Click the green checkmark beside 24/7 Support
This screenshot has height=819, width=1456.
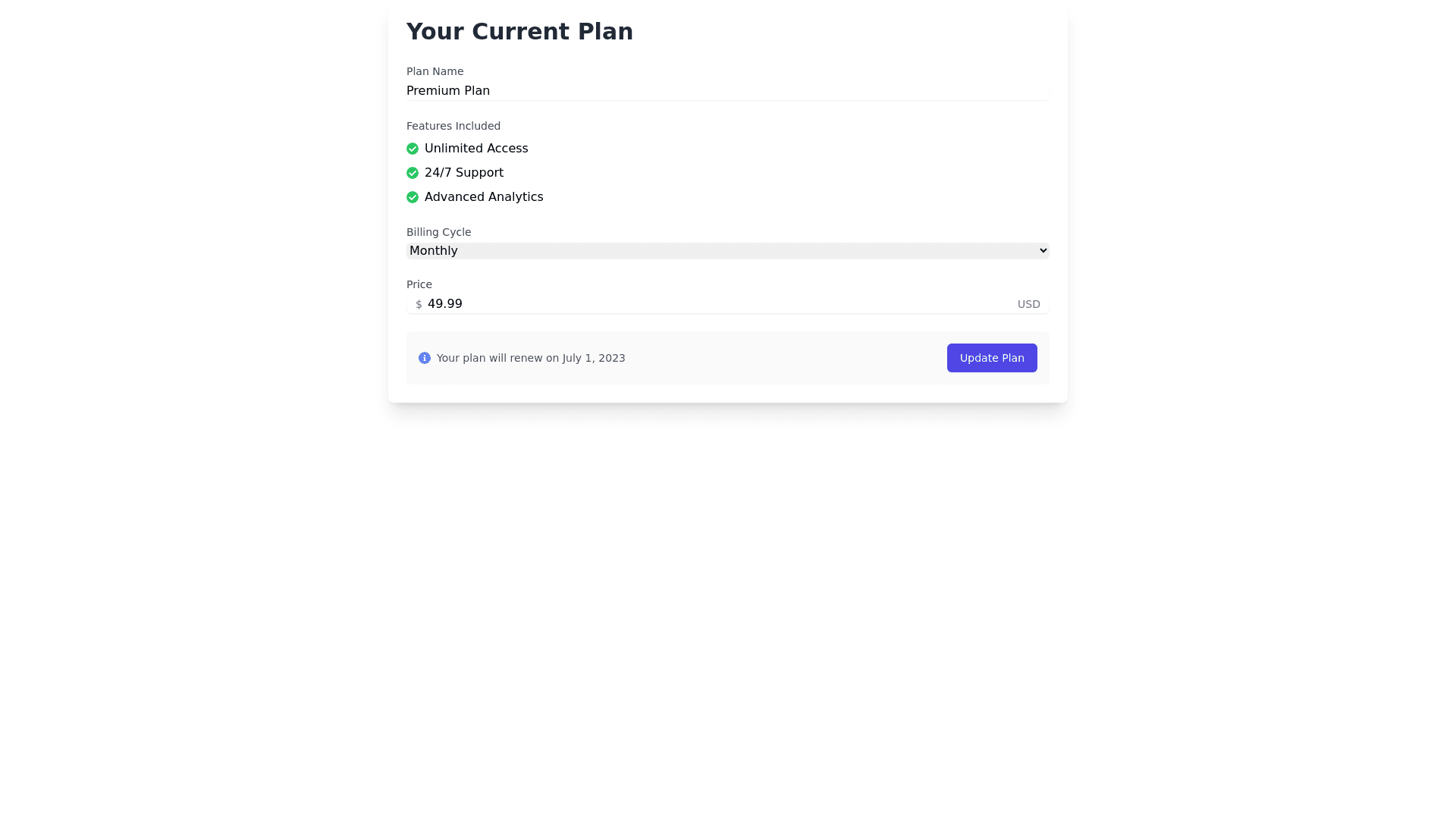(413, 173)
